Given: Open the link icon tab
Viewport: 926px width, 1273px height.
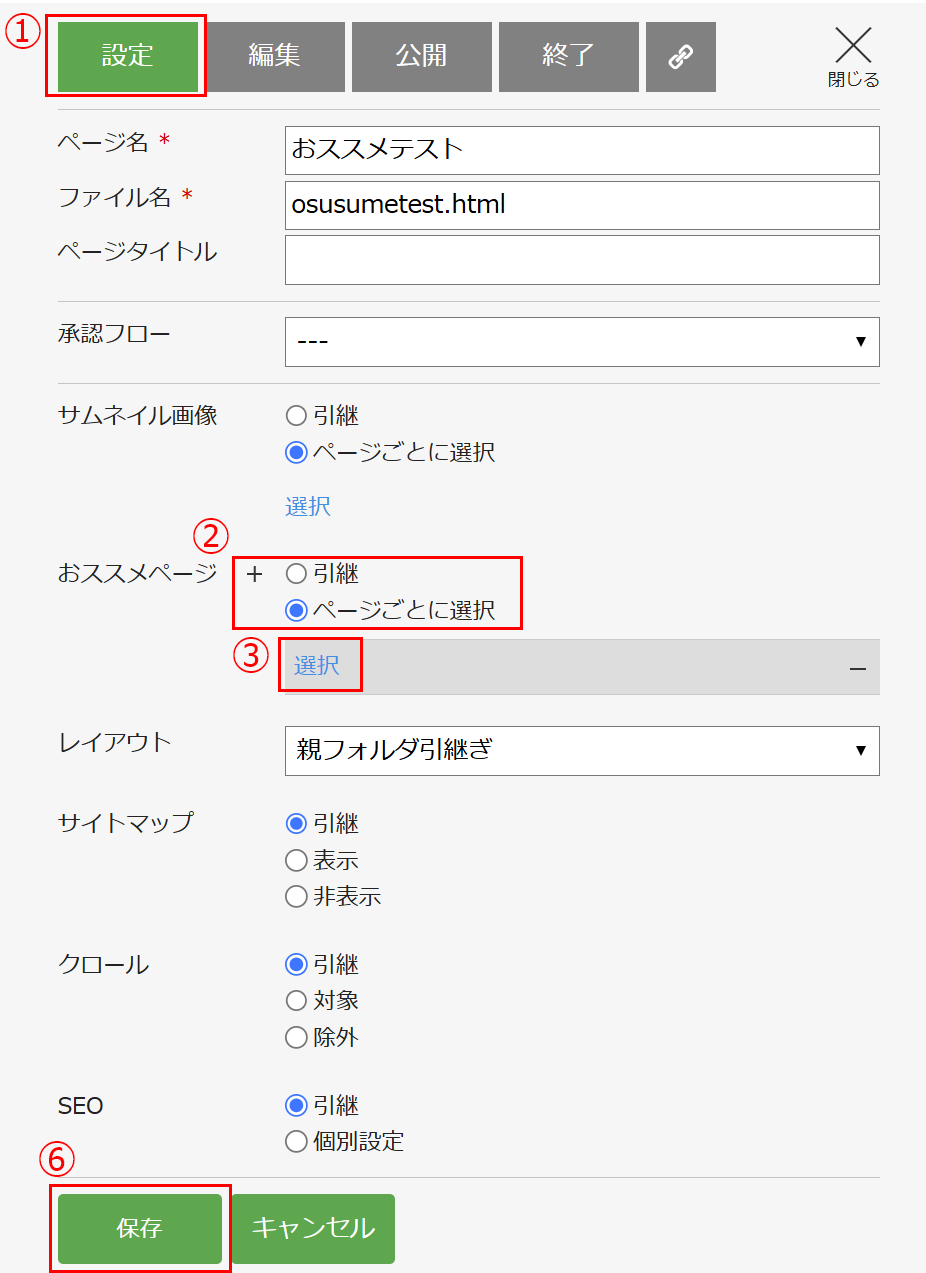Looking at the screenshot, I should (681, 57).
